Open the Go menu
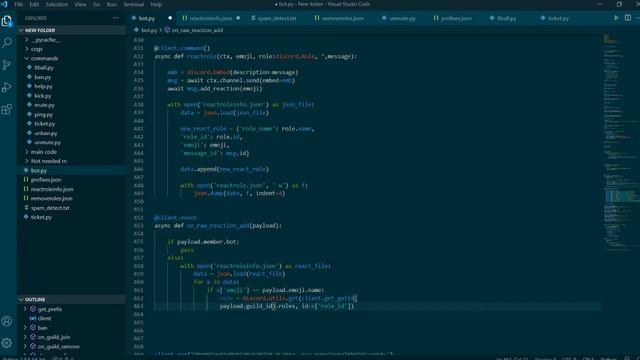The height and width of the screenshot is (360, 640). 96,4
